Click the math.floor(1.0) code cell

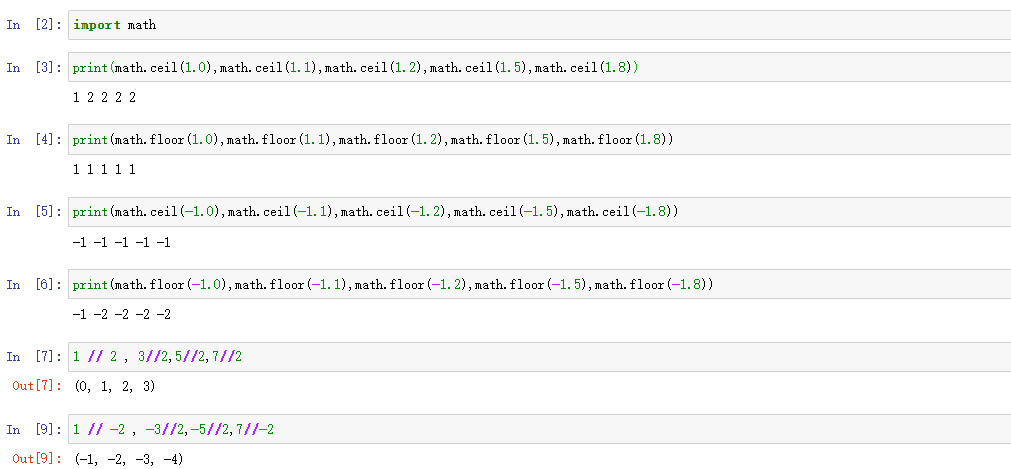[x=540, y=140]
